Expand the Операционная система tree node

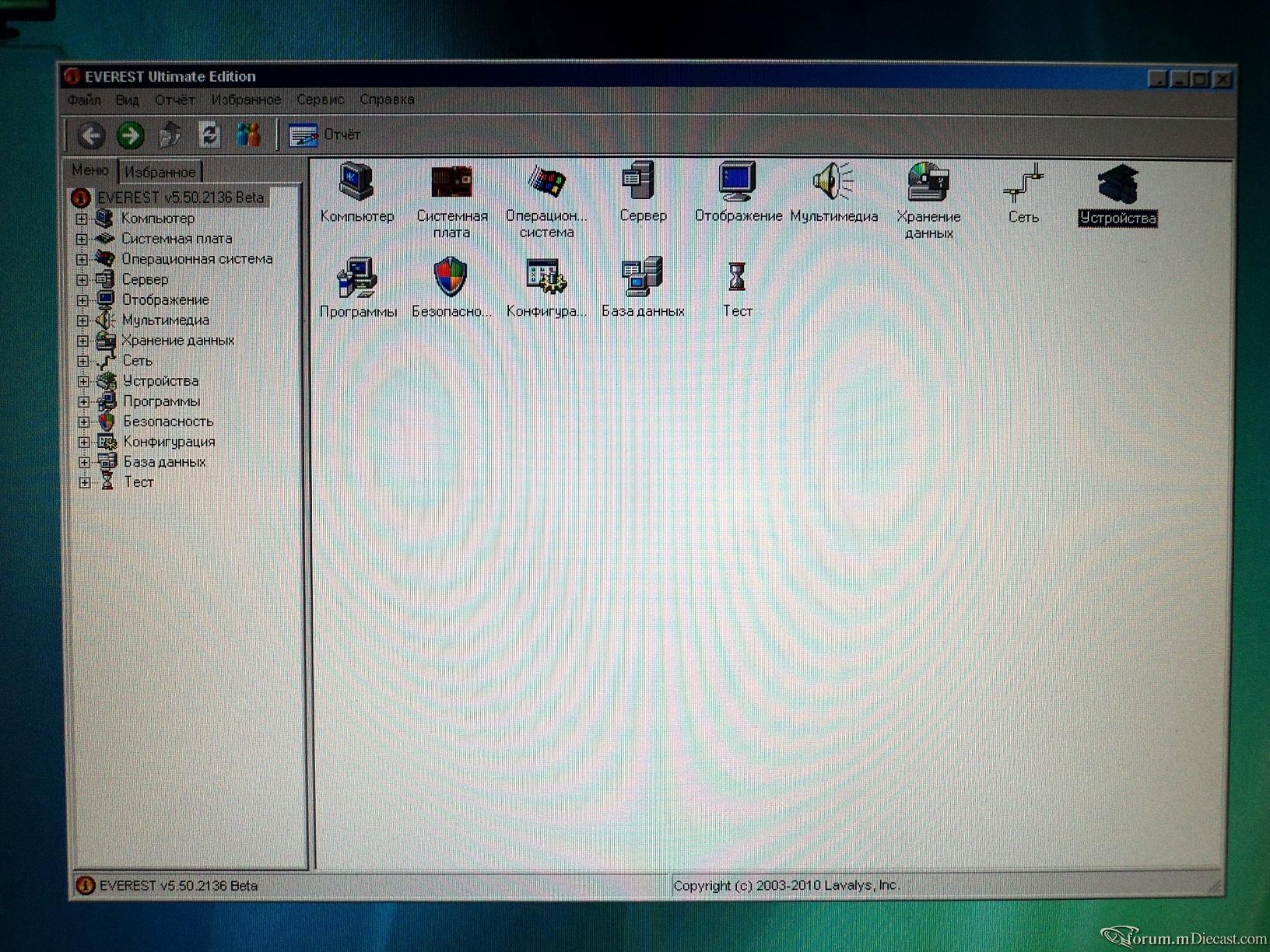click(82, 260)
